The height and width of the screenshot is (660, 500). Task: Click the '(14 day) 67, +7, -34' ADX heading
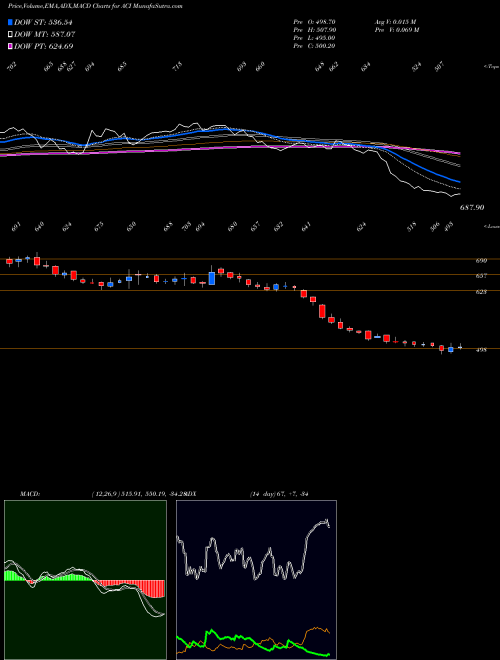[x=279, y=494]
